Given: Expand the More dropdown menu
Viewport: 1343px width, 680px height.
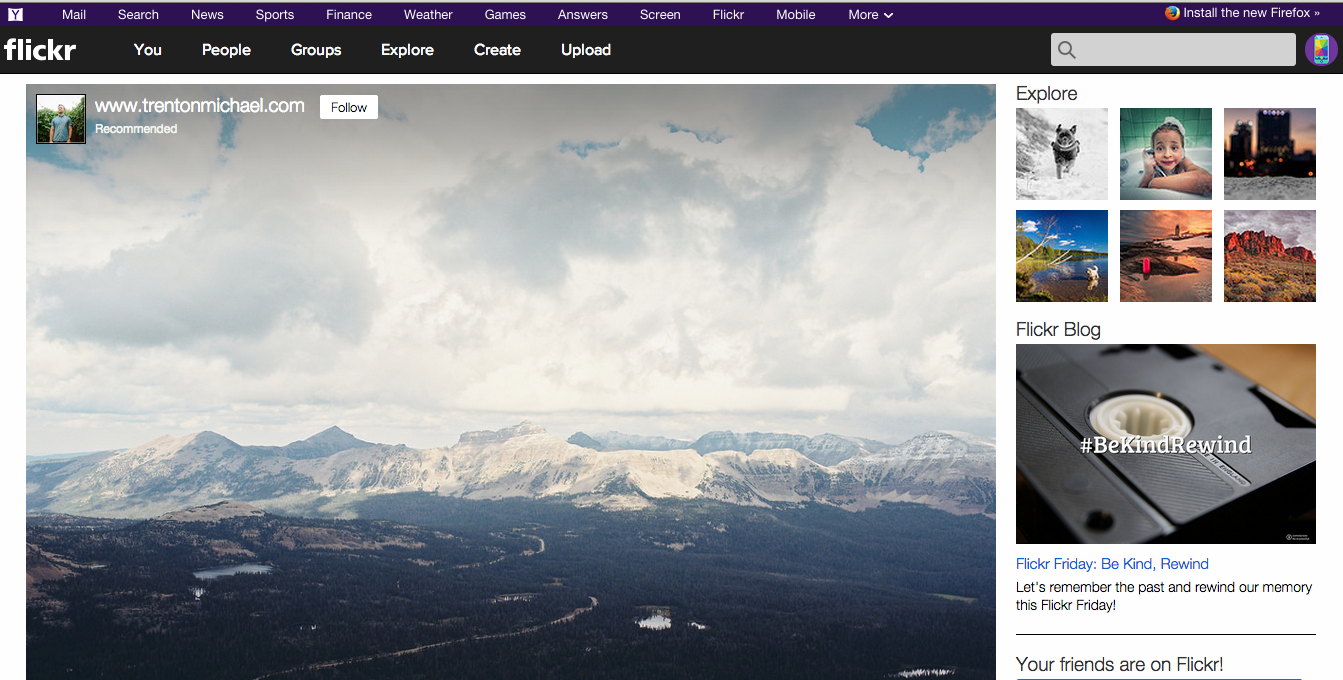Looking at the screenshot, I should (870, 15).
